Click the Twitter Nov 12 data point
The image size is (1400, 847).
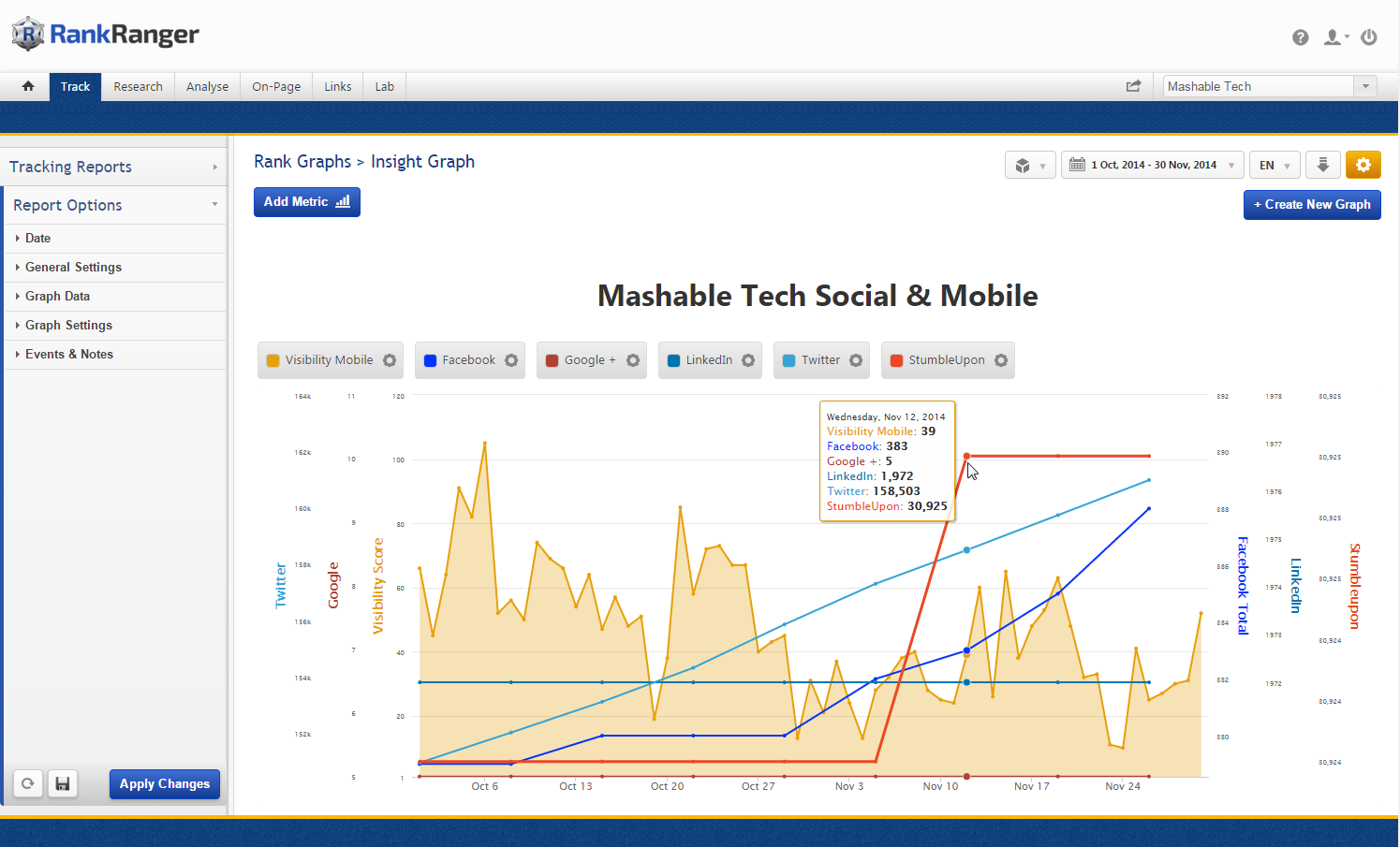pyautogui.click(x=966, y=550)
